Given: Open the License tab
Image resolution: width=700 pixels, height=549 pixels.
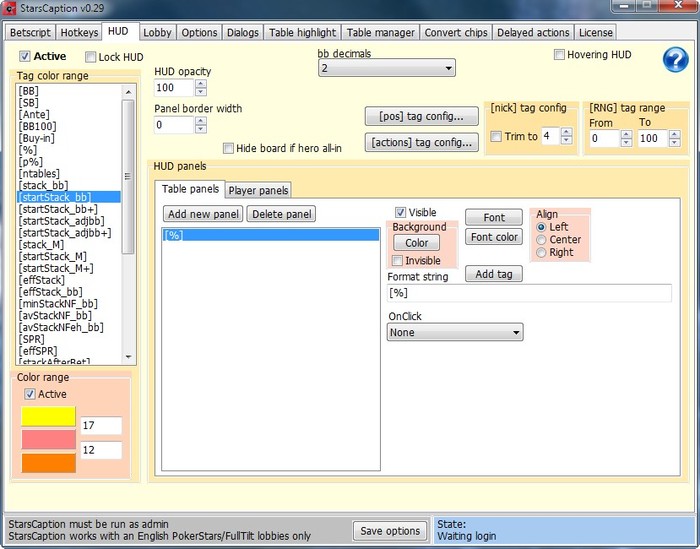Looking at the screenshot, I should point(596,33).
